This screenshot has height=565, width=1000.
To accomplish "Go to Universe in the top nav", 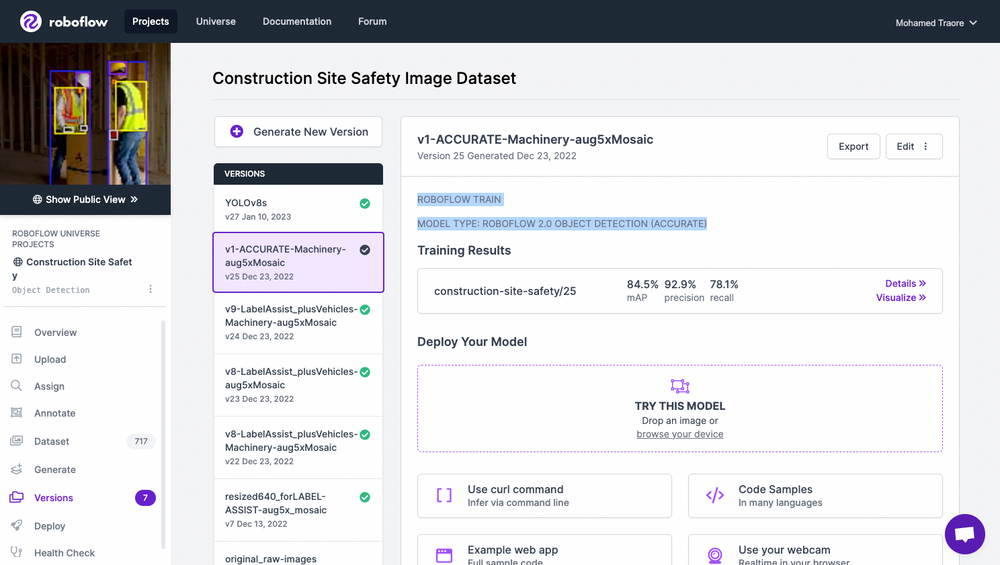I will click(x=216, y=22).
